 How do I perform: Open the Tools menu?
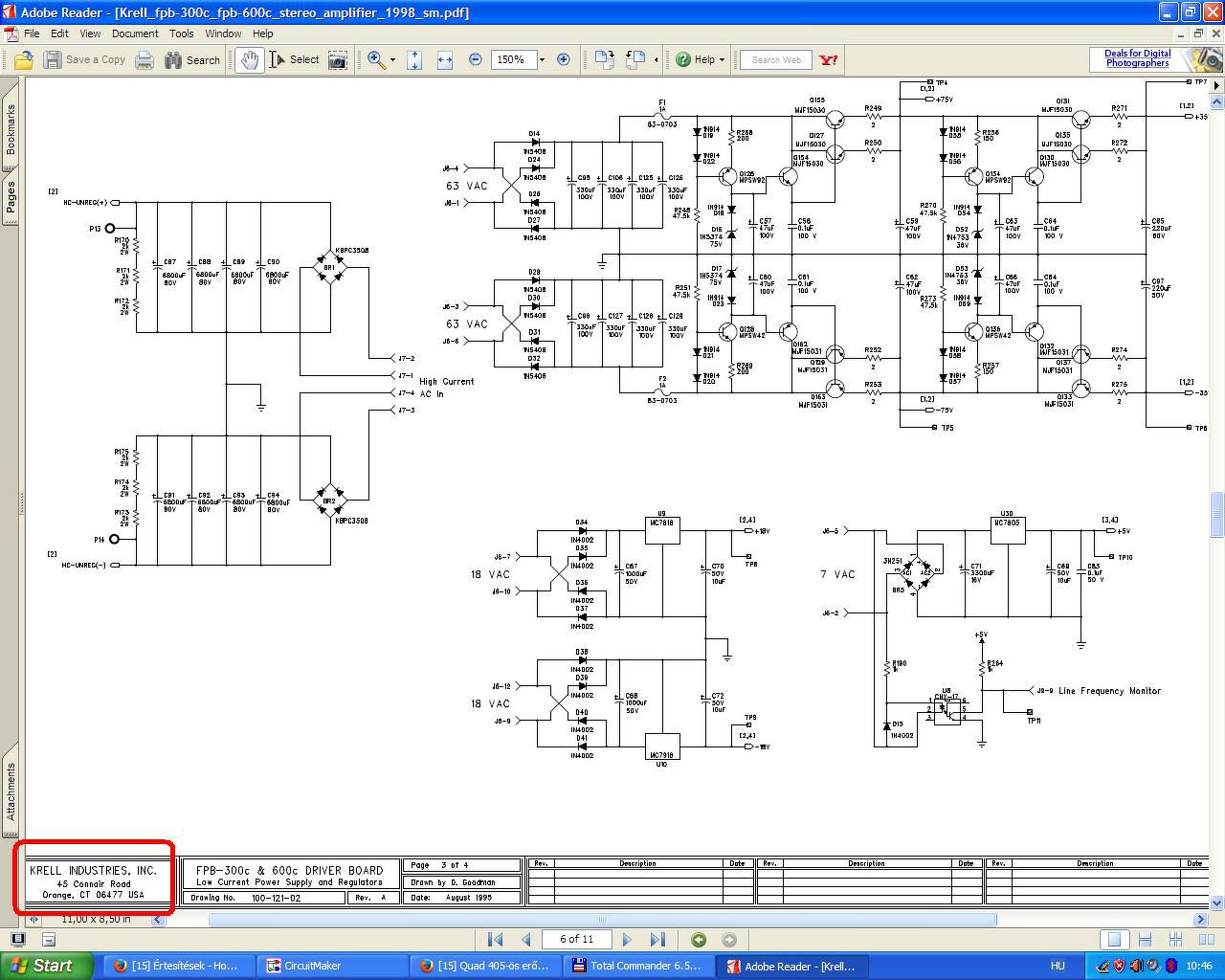click(x=182, y=33)
